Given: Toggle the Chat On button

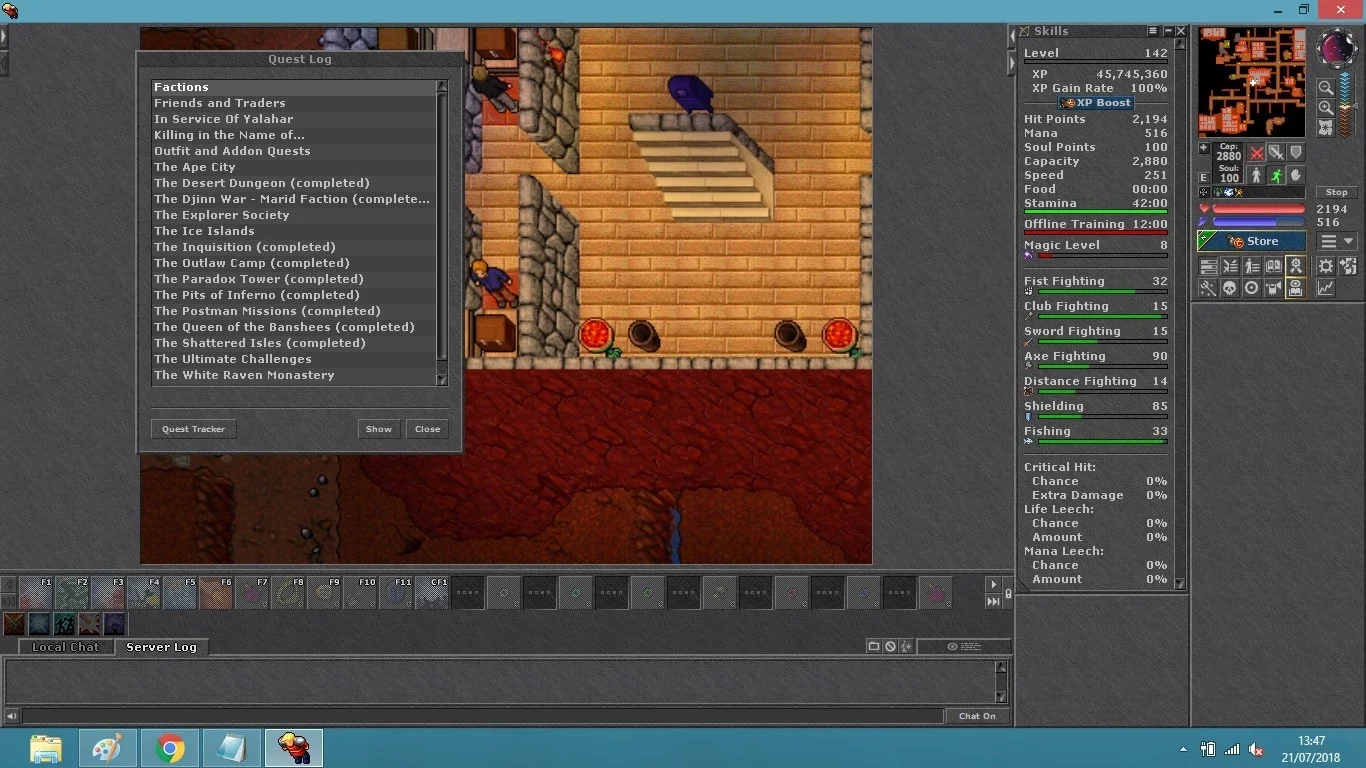Looking at the screenshot, I should pyautogui.click(x=977, y=716).
